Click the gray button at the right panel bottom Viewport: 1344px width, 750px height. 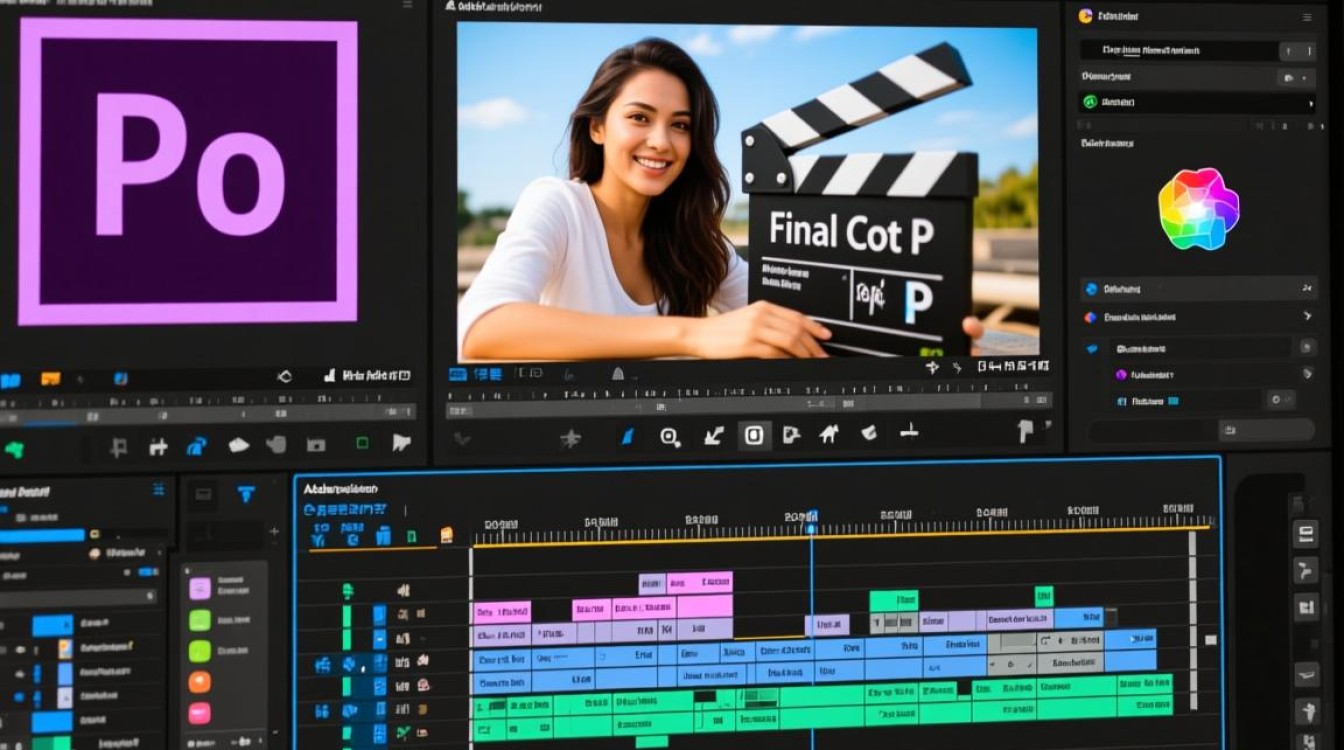1266,430
